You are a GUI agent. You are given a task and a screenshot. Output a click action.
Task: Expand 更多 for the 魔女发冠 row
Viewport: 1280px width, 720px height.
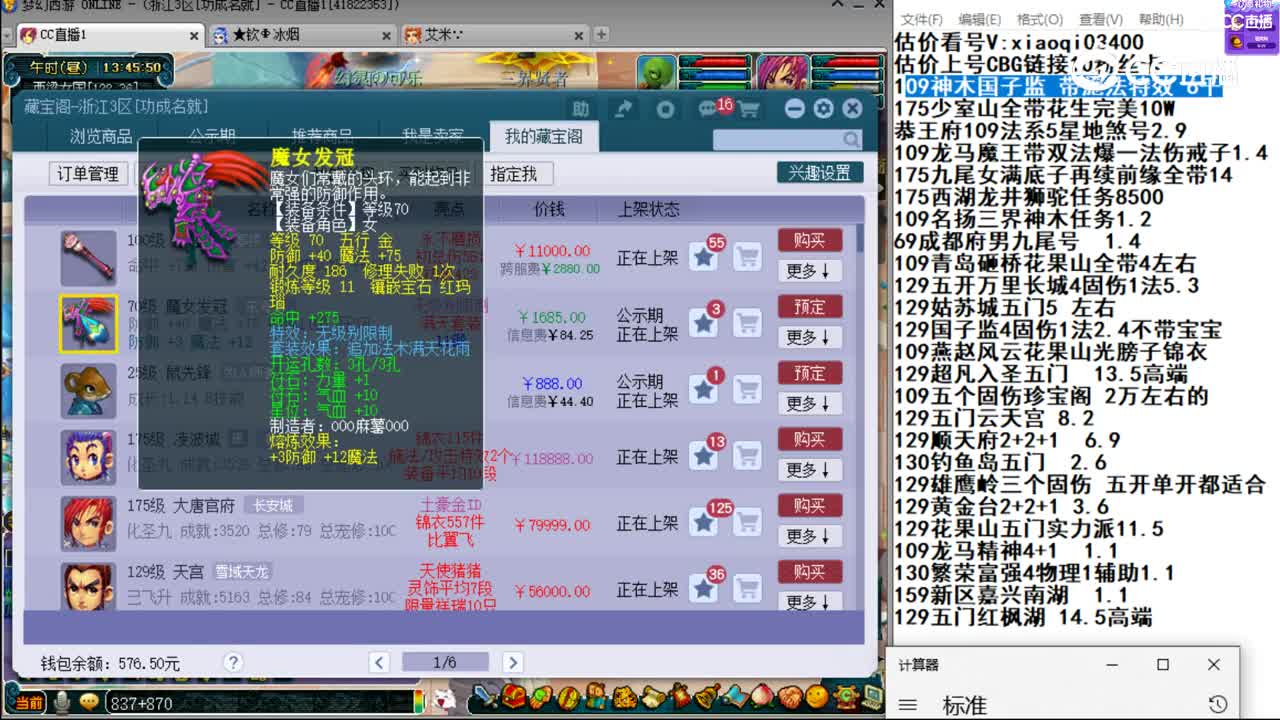pyautogui.click(x=810, y=337)
